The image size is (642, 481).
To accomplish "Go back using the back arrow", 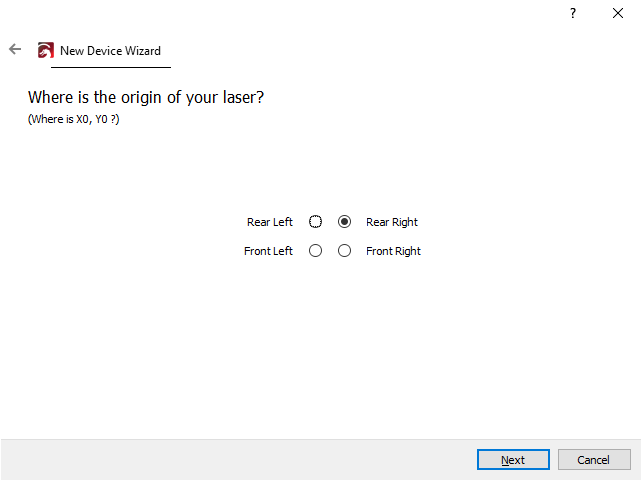I will click(15, 49).
